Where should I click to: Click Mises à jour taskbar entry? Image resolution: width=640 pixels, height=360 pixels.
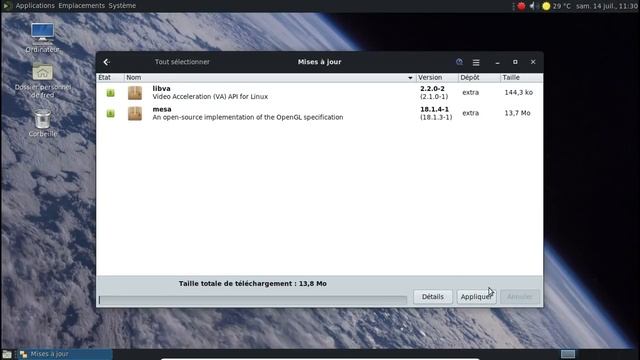point(65,354)
